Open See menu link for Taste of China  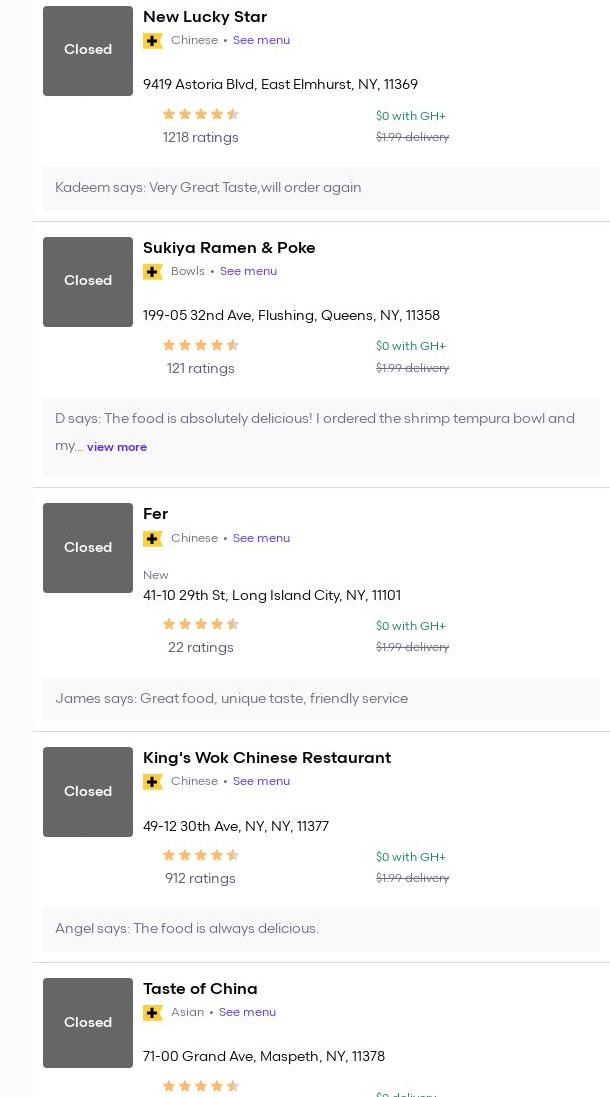(247, 1013)
